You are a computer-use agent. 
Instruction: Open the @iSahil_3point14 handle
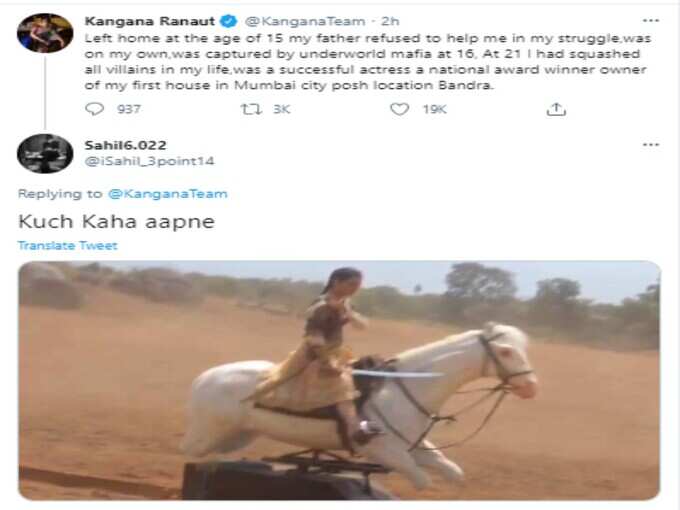(149, 161)
